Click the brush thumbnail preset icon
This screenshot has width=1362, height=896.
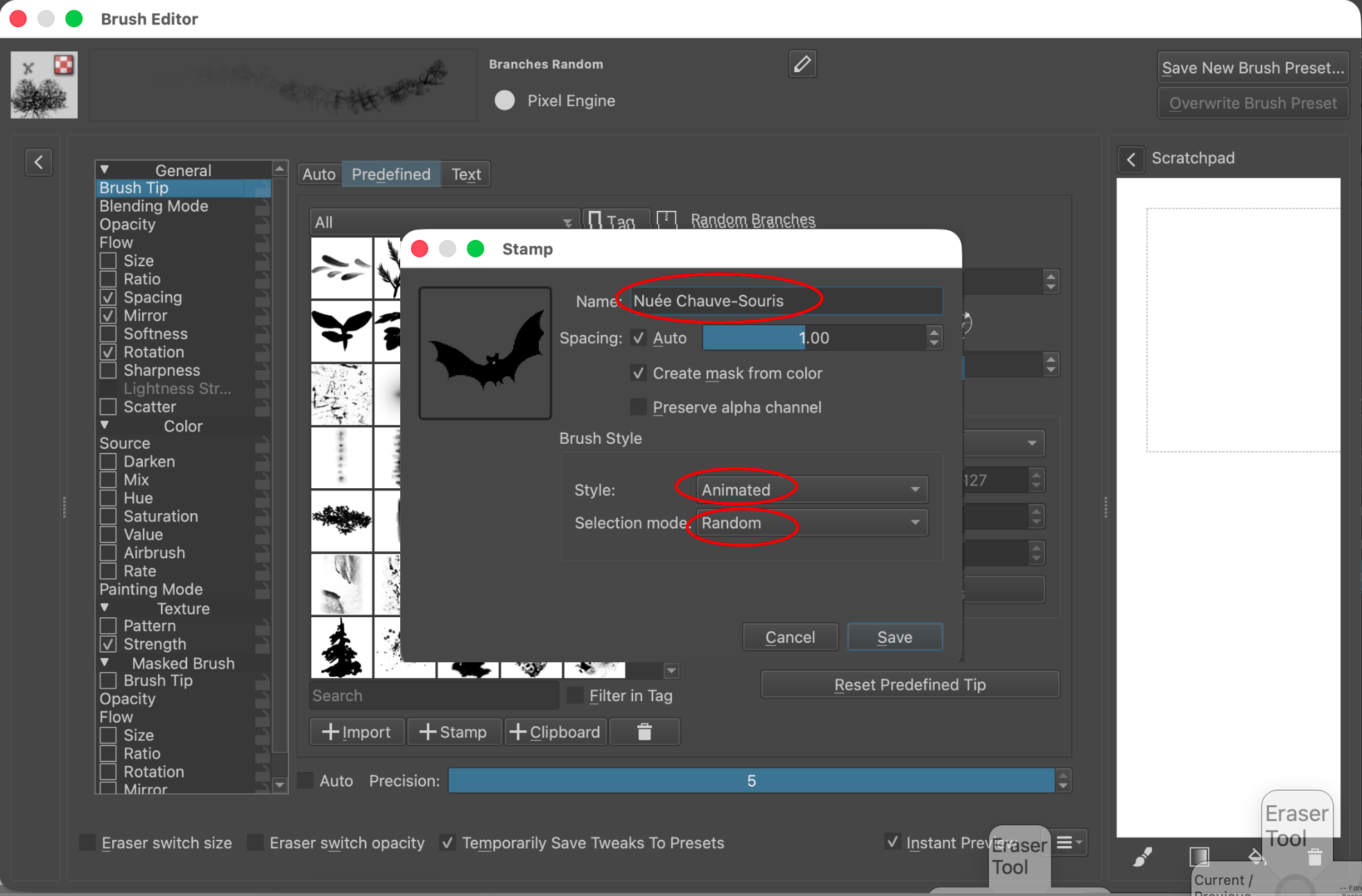[x=44, y=85]
